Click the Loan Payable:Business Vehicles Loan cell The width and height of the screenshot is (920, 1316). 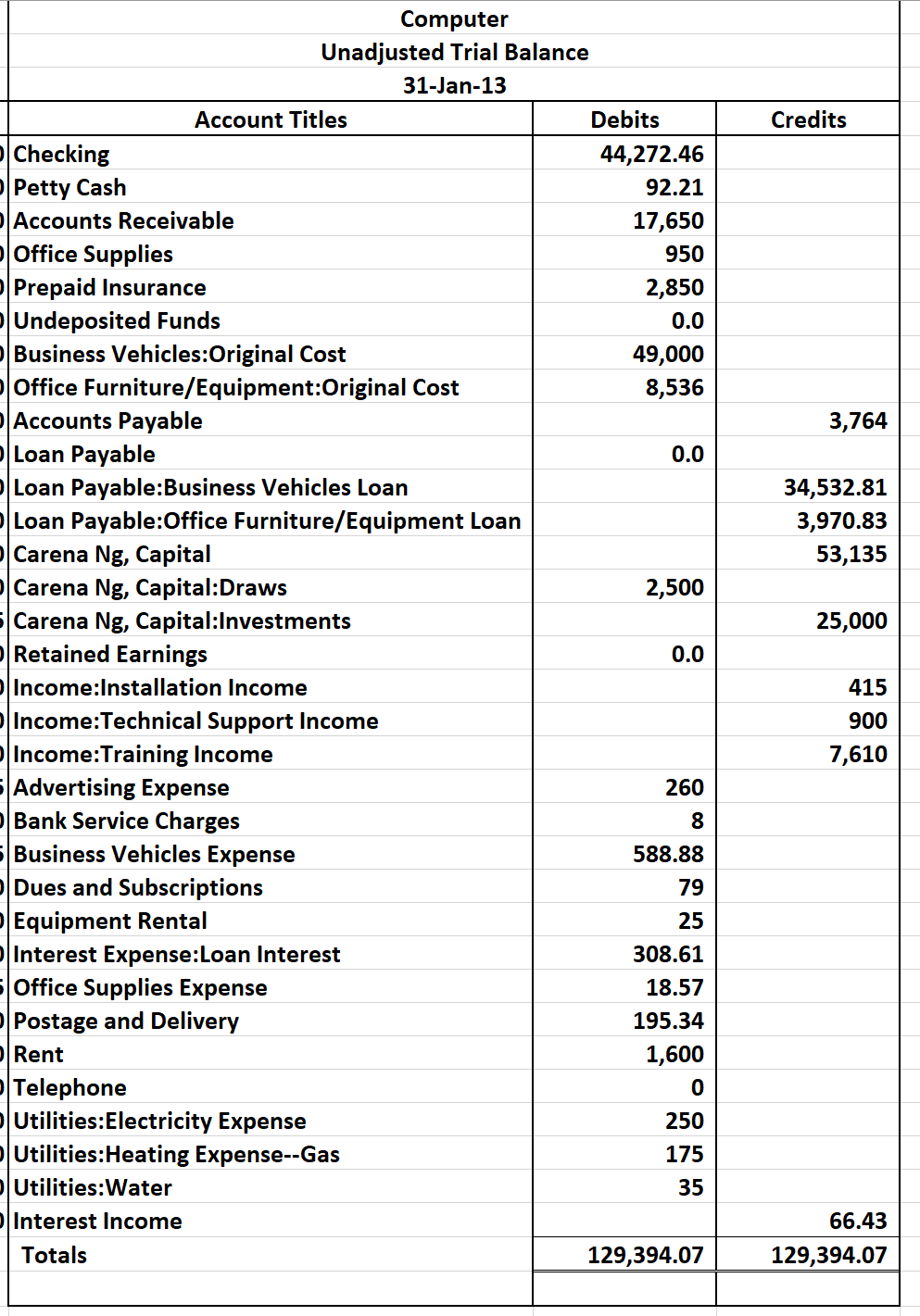point(207,487)
